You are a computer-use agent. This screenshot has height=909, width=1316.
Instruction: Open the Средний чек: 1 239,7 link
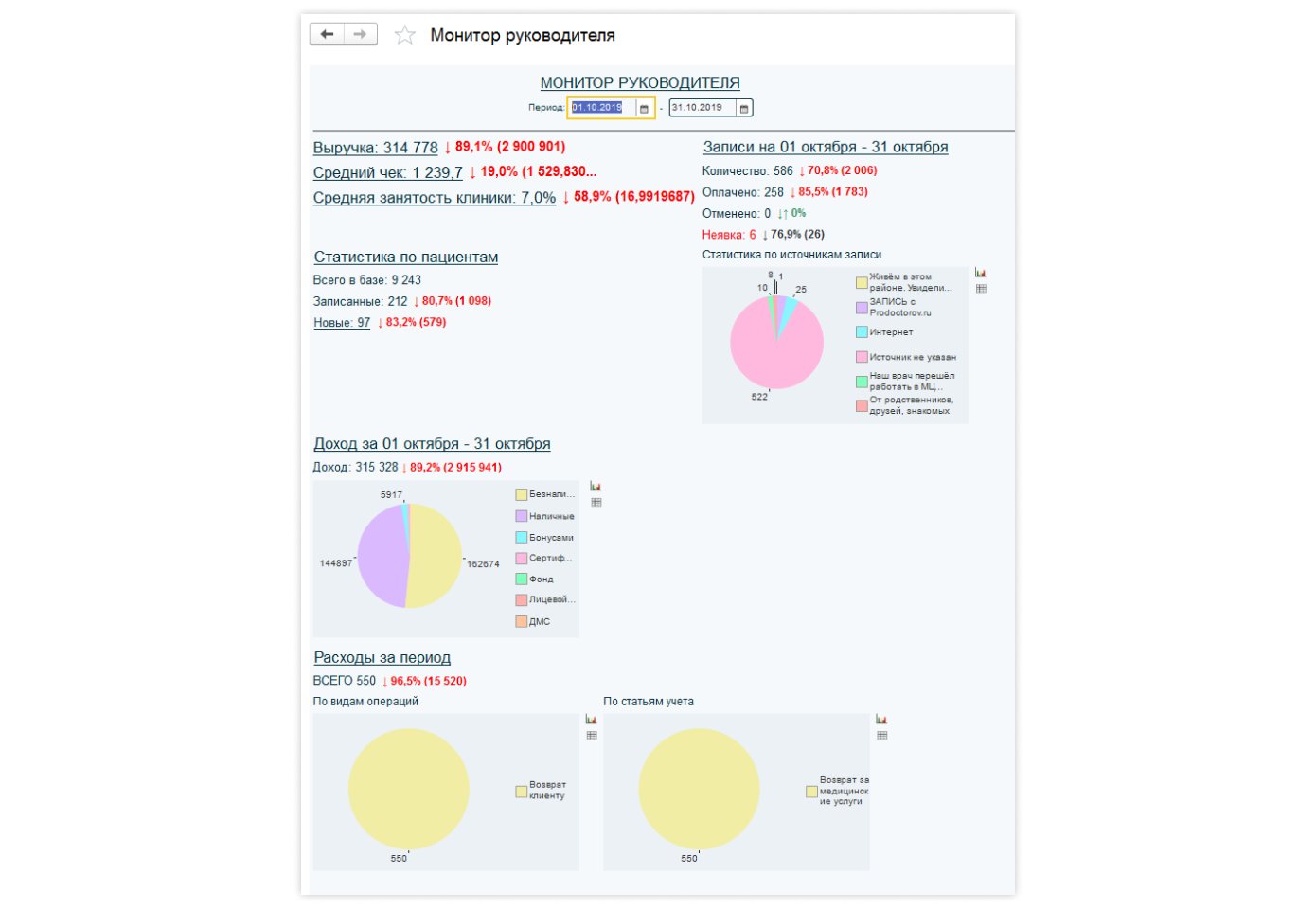(388, 172)
